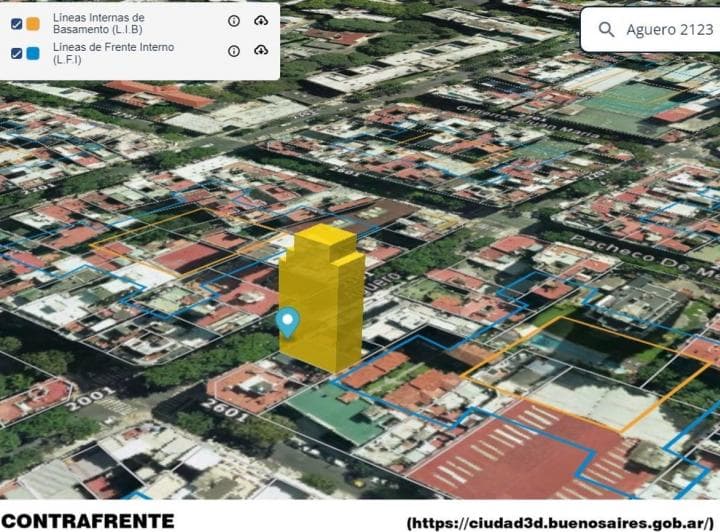This screenshot has width=720, height=532.
Task: Select the yellow 3D building volume
Action: (x=322, y=297)
